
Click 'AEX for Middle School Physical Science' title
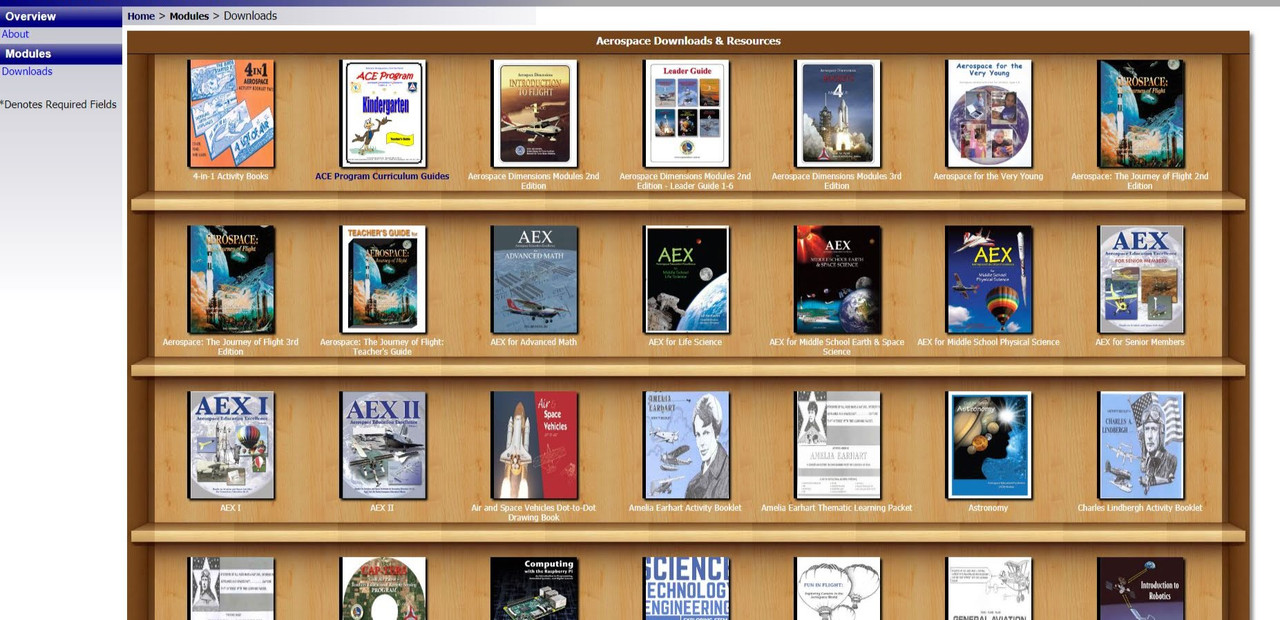pos(988,342)
